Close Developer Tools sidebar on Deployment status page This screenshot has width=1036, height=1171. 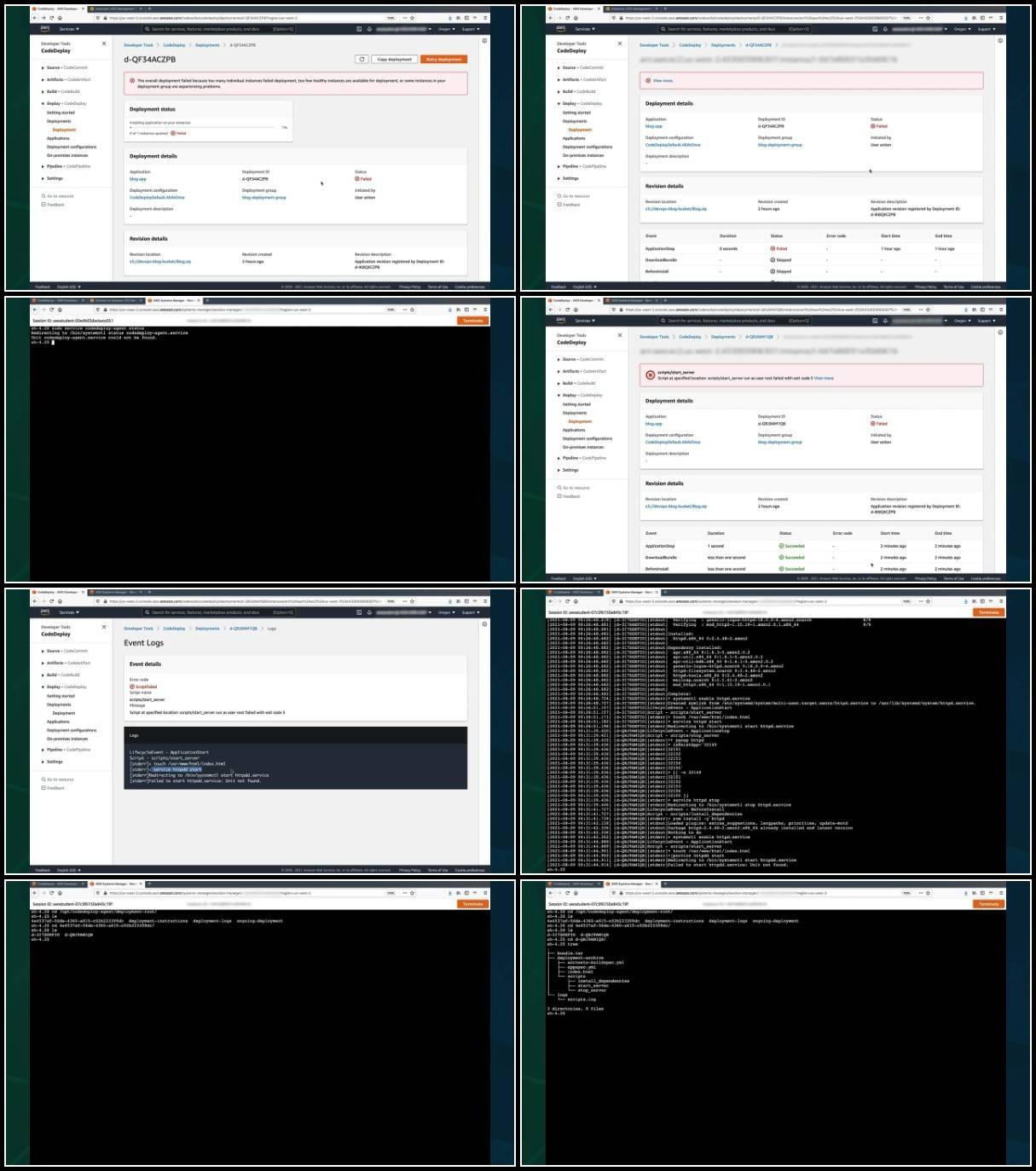(104, 43)
